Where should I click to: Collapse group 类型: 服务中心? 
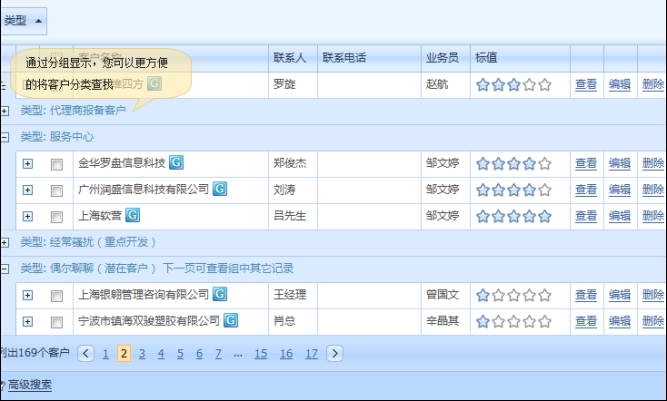tap(5, 137)
